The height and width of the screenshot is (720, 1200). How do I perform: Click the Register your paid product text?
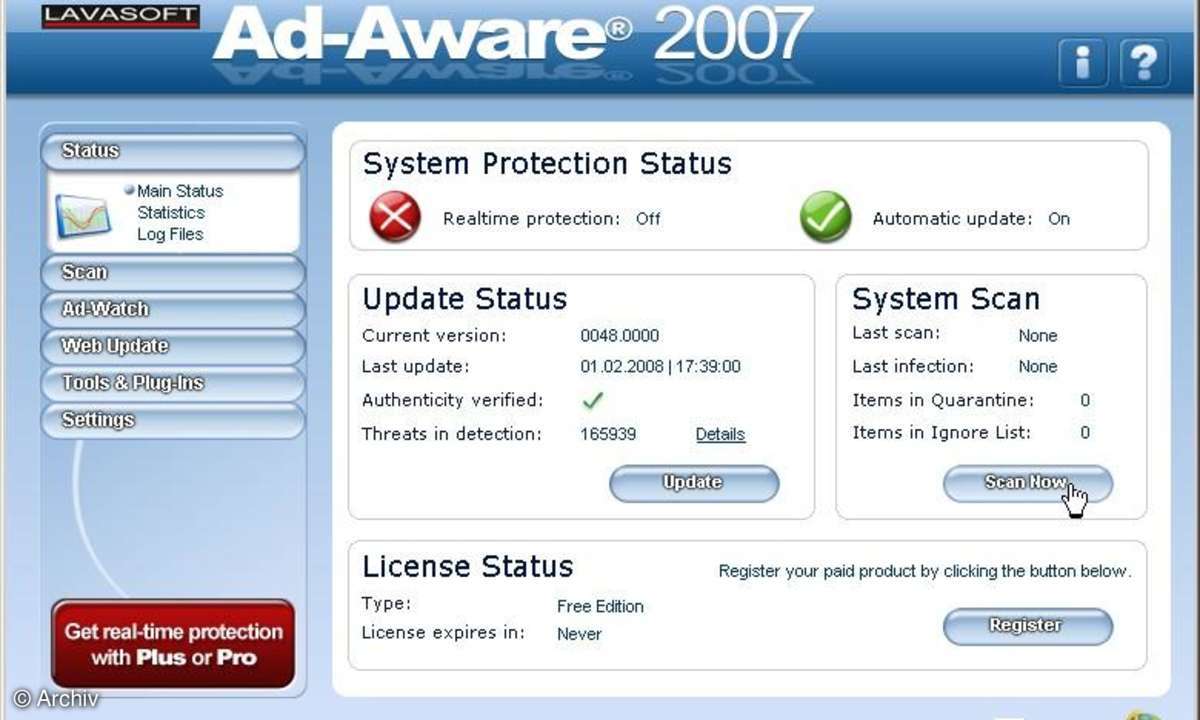point(925,572)
